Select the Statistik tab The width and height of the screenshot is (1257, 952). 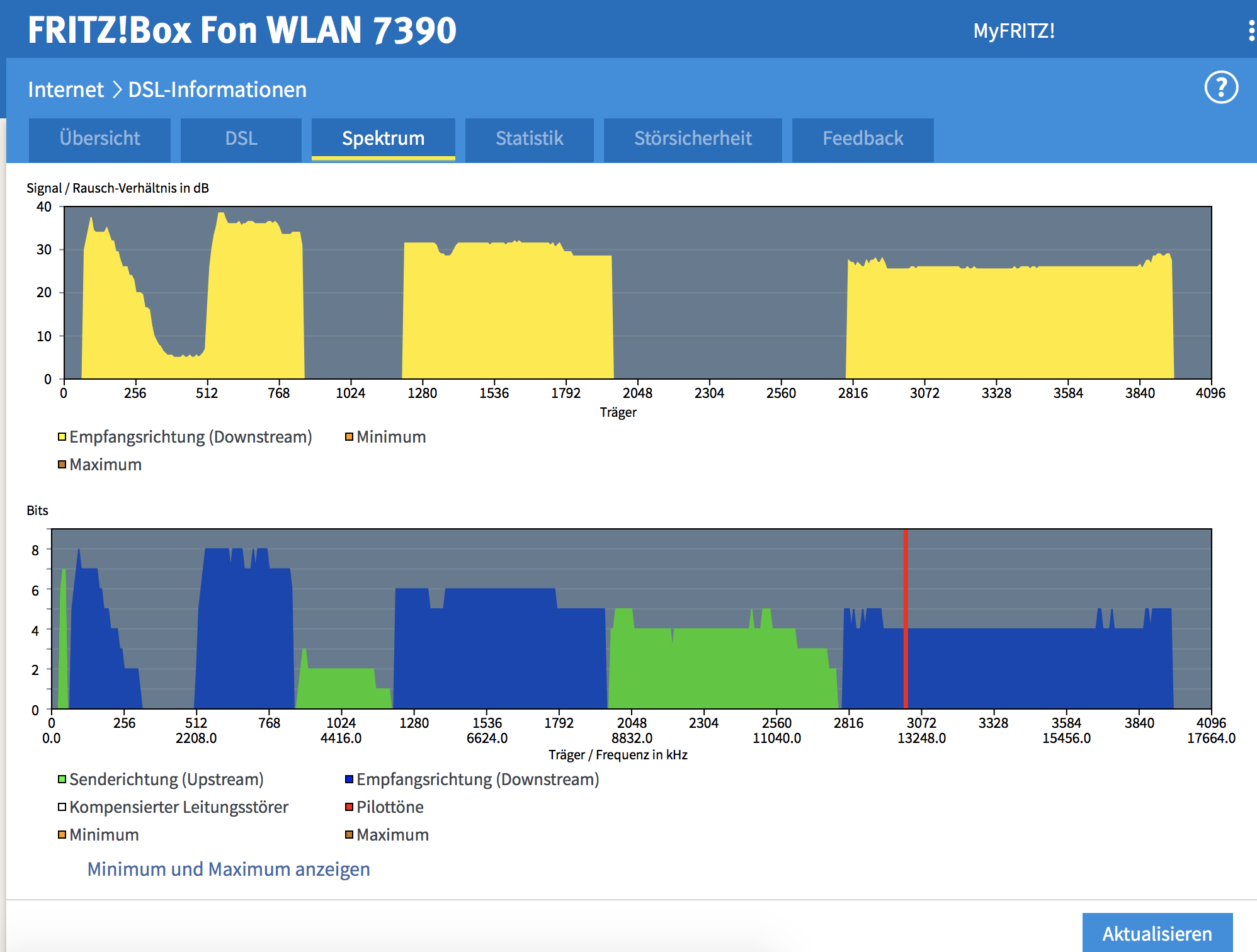pyautogui.click(x=529, y=139)
